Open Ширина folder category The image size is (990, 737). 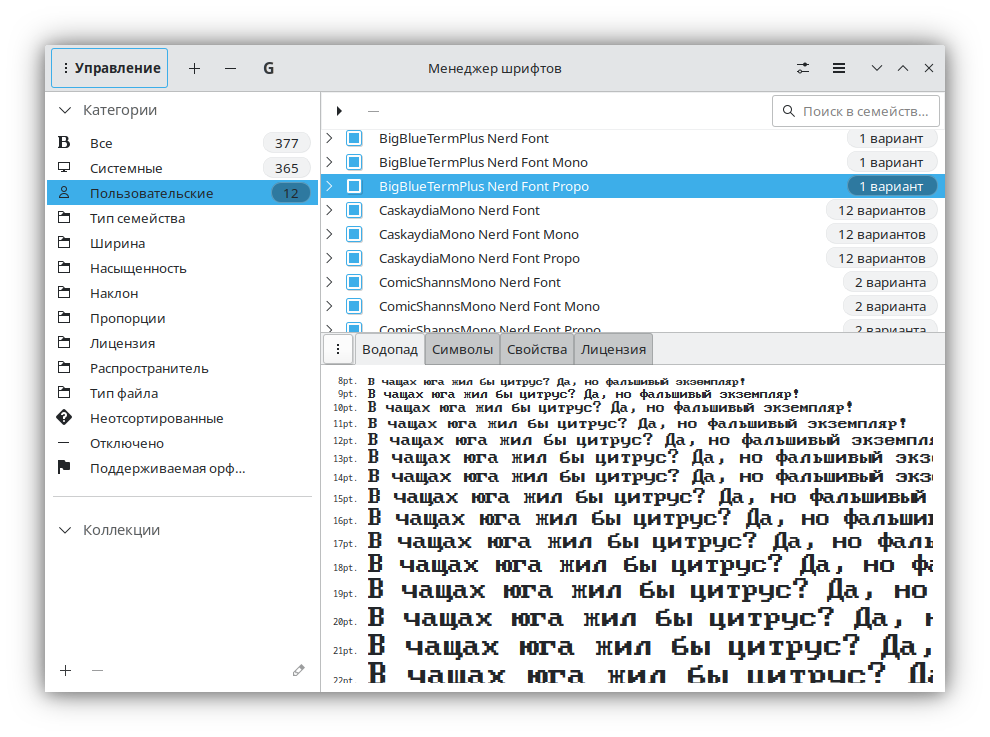click(182, 243)
